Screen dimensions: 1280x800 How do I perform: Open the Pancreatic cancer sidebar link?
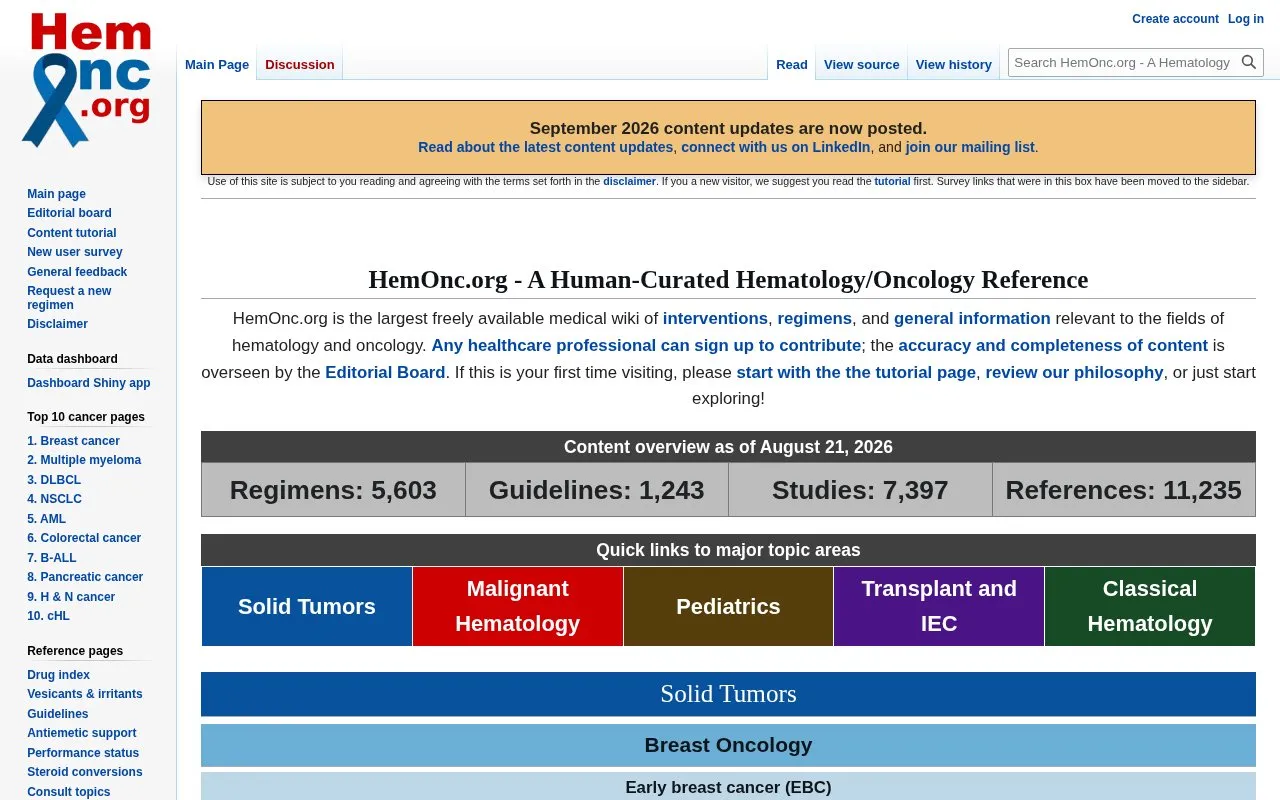click(x=85, y=577)
